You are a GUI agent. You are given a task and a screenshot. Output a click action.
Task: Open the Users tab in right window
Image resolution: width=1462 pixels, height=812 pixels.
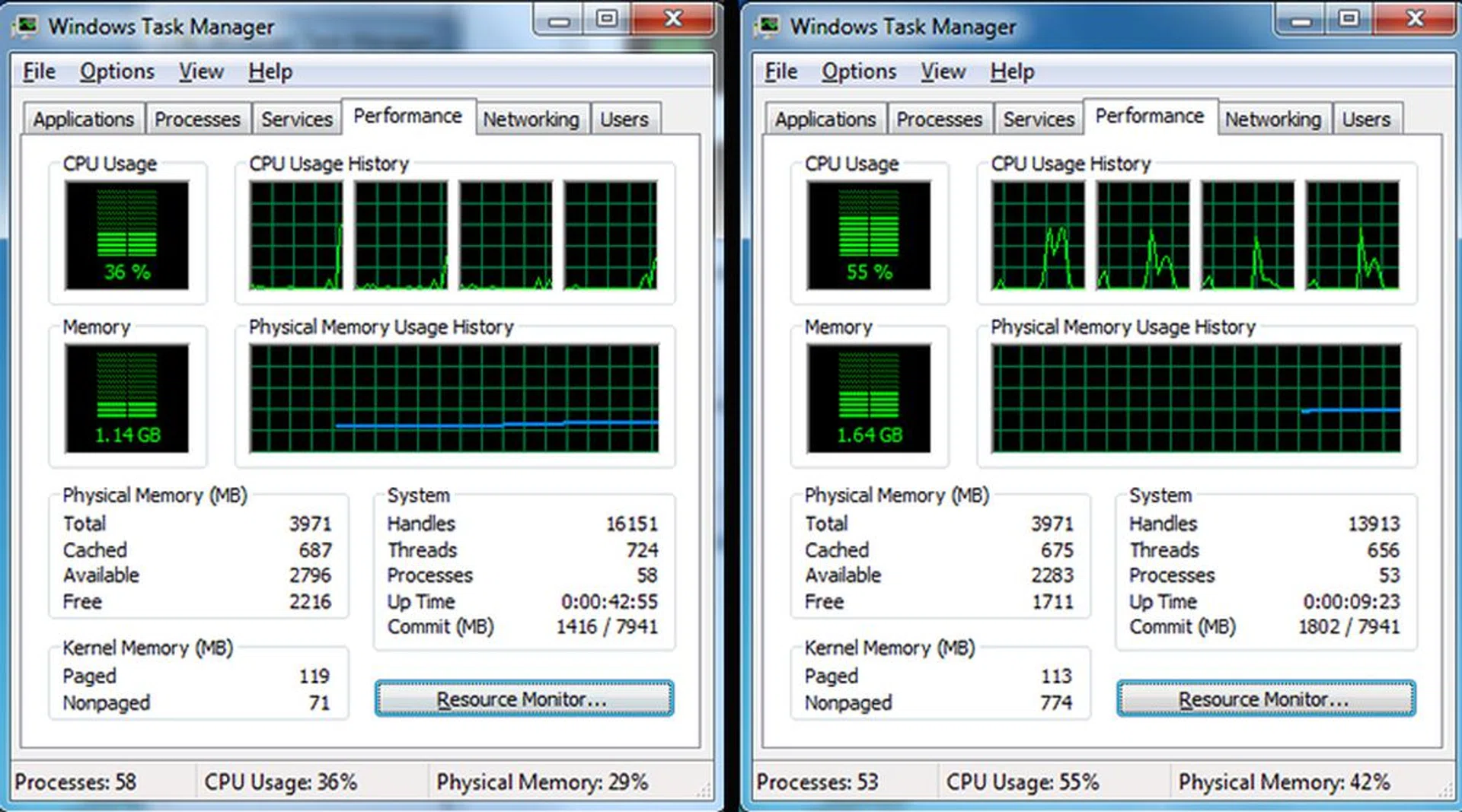point(1366,119)
